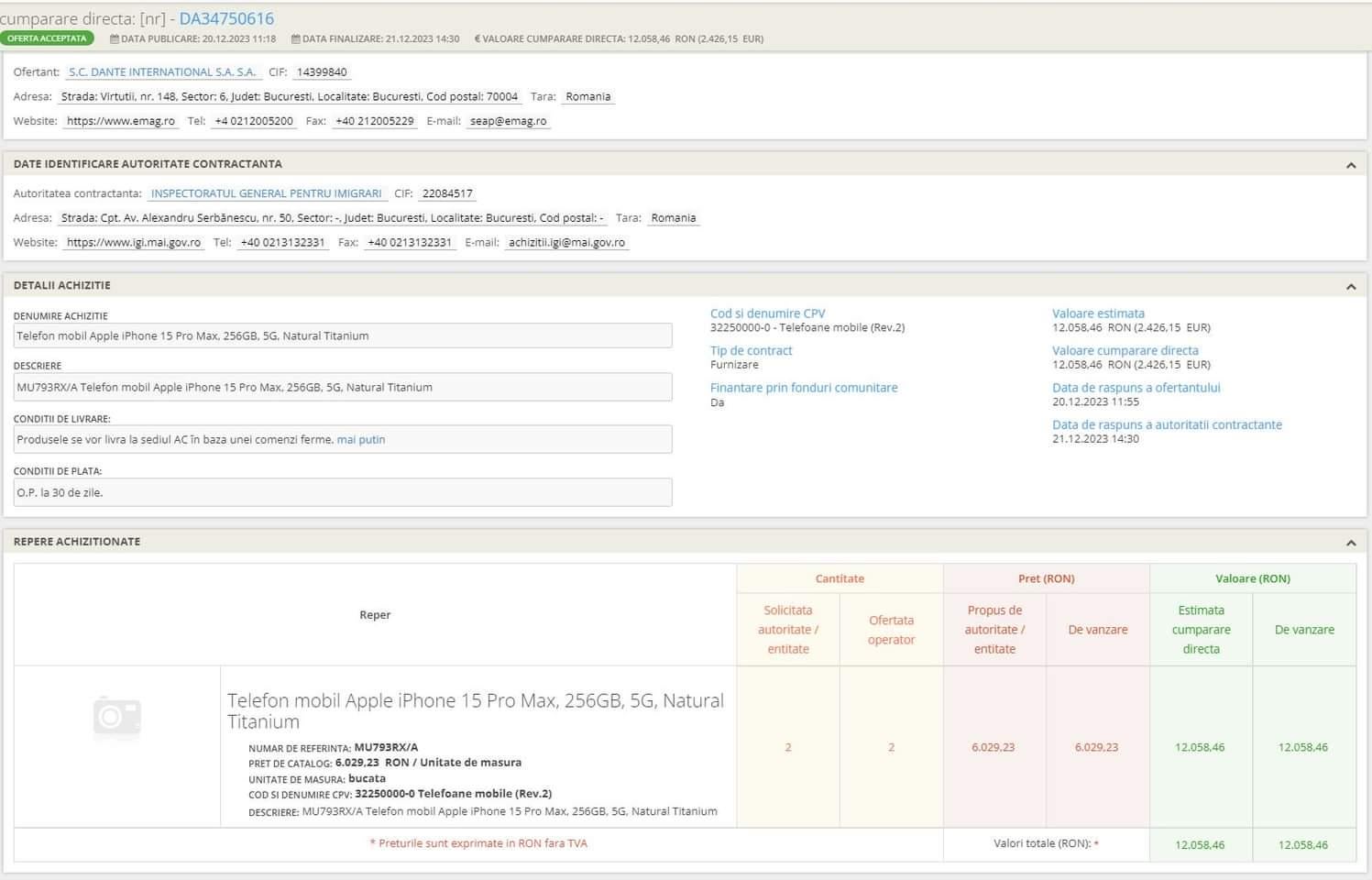Click 'Data de raspuns a autoritatii contractante' label
The width and height of the screenshot is (1372, 880).
(x=1168, y=424)
